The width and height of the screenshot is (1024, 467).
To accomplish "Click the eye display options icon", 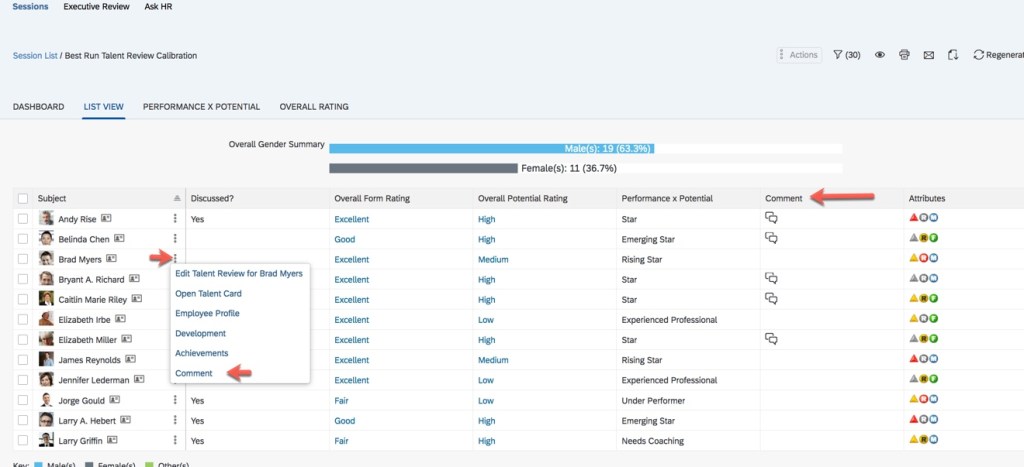I will click(881, 55).
